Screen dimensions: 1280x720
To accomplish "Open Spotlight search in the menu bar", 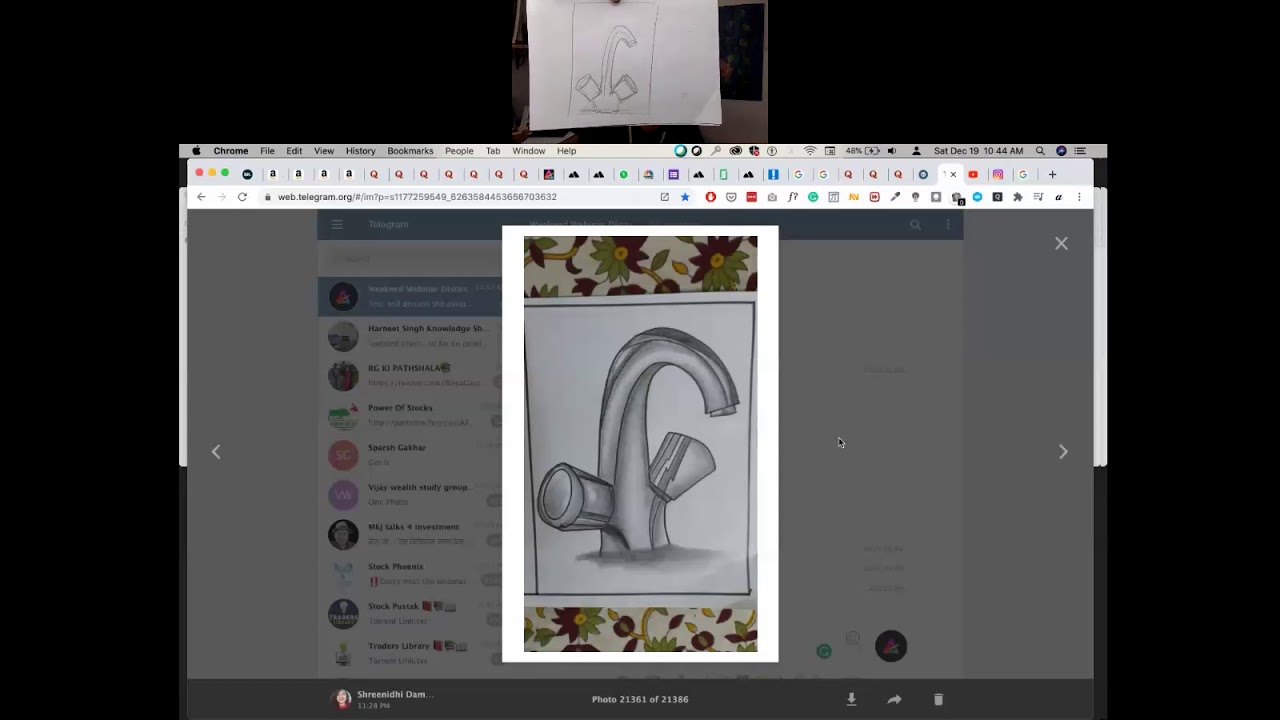I will pos(1040,151).
